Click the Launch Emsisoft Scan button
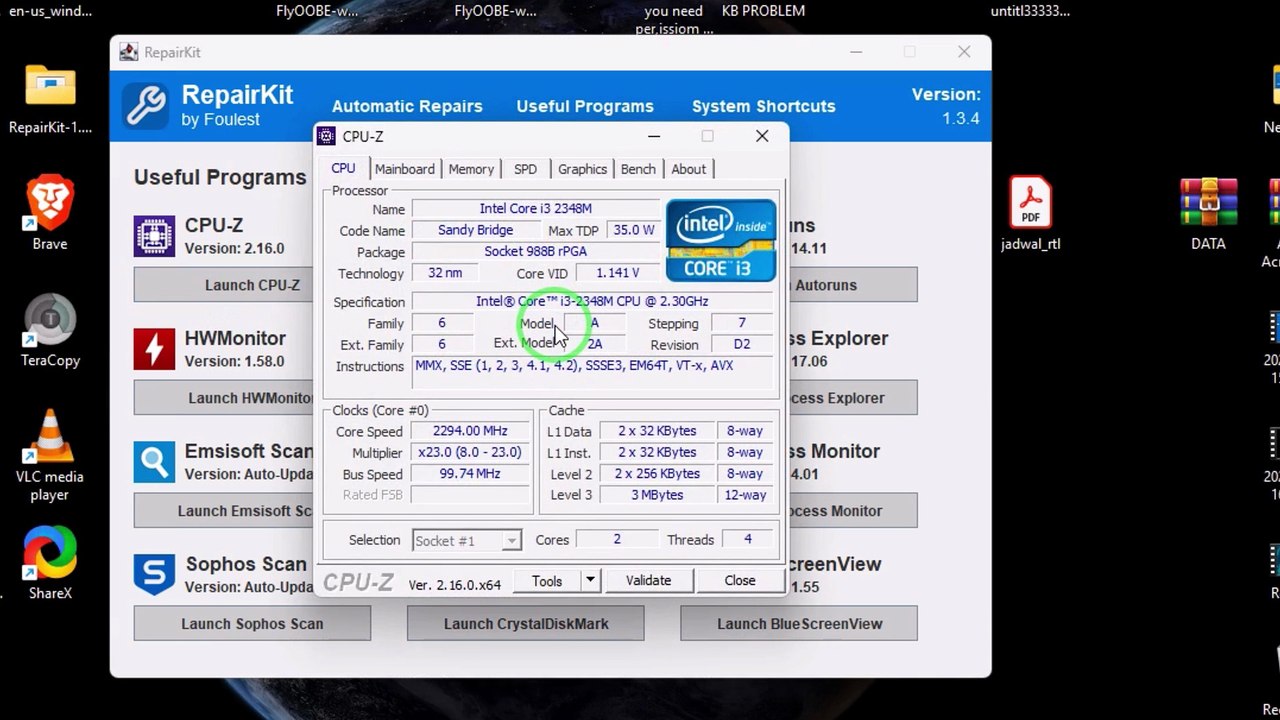The image size is (1280, 720). coord(224,511)
